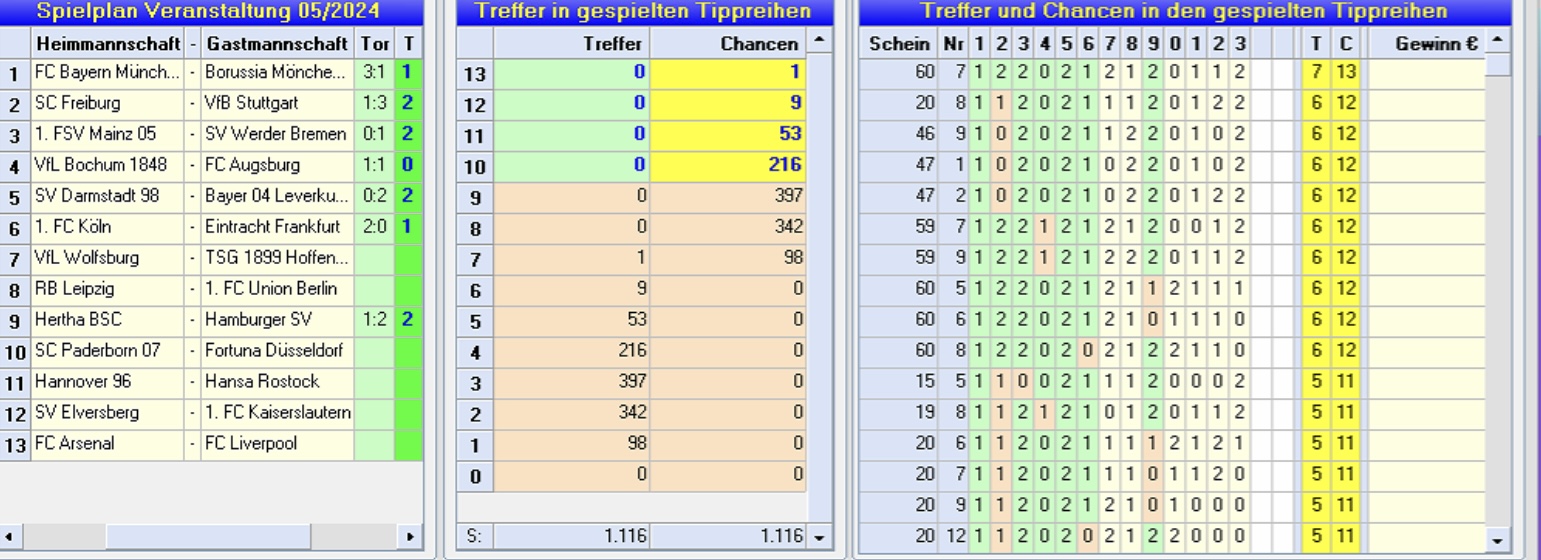Select the VfL Wolfsburg cell

[x=108, y=259]
